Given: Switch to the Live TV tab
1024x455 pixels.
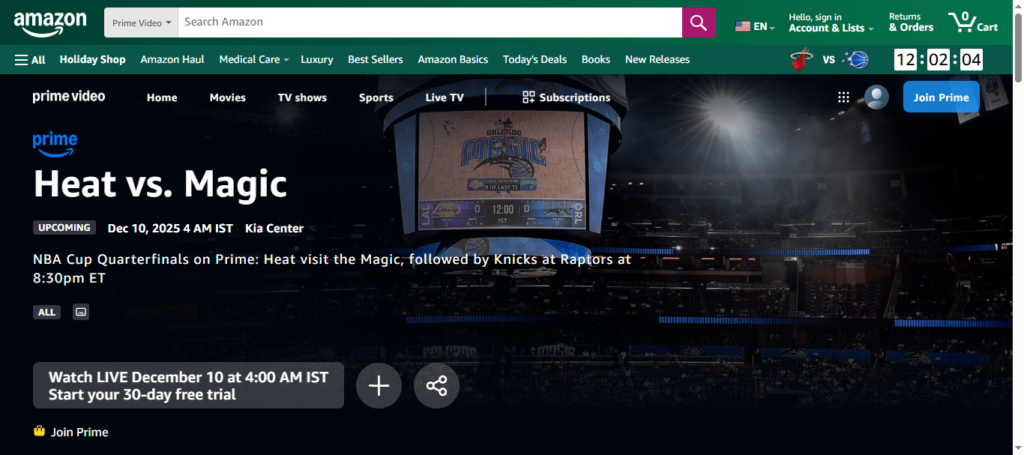Looking at the screenshot, I should pos(444,98).
